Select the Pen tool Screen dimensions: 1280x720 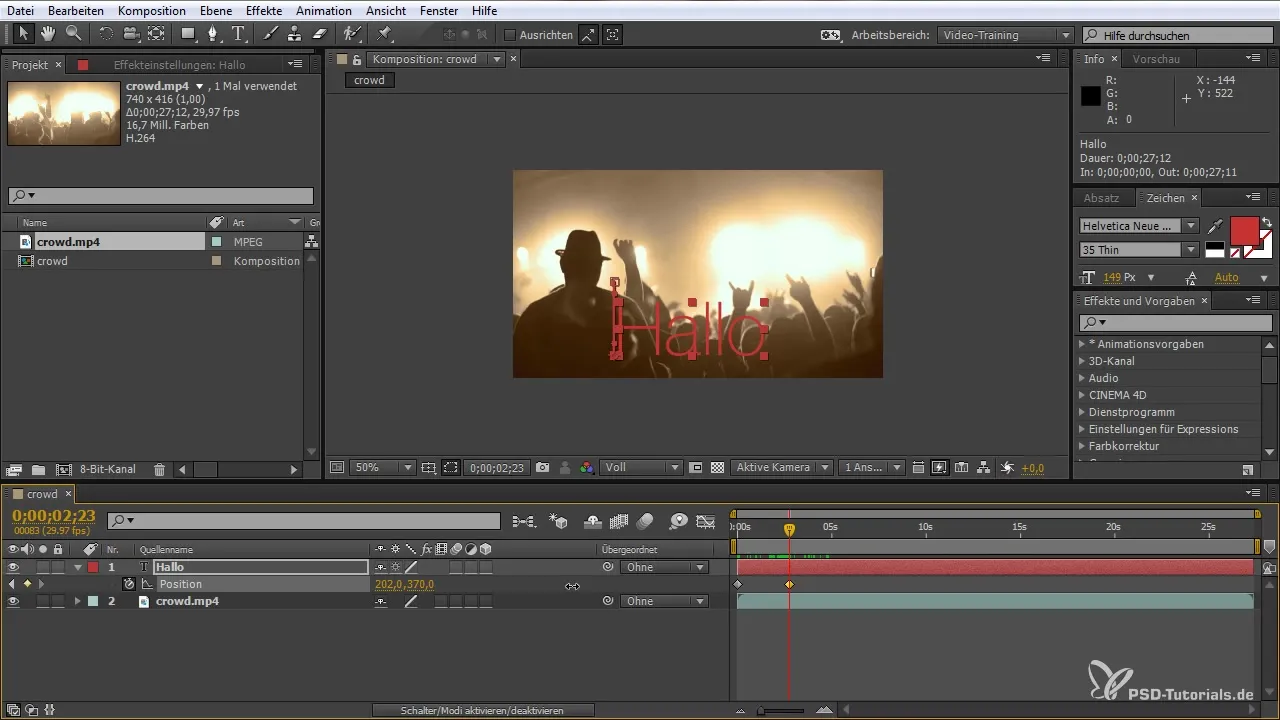coord(213,34)
